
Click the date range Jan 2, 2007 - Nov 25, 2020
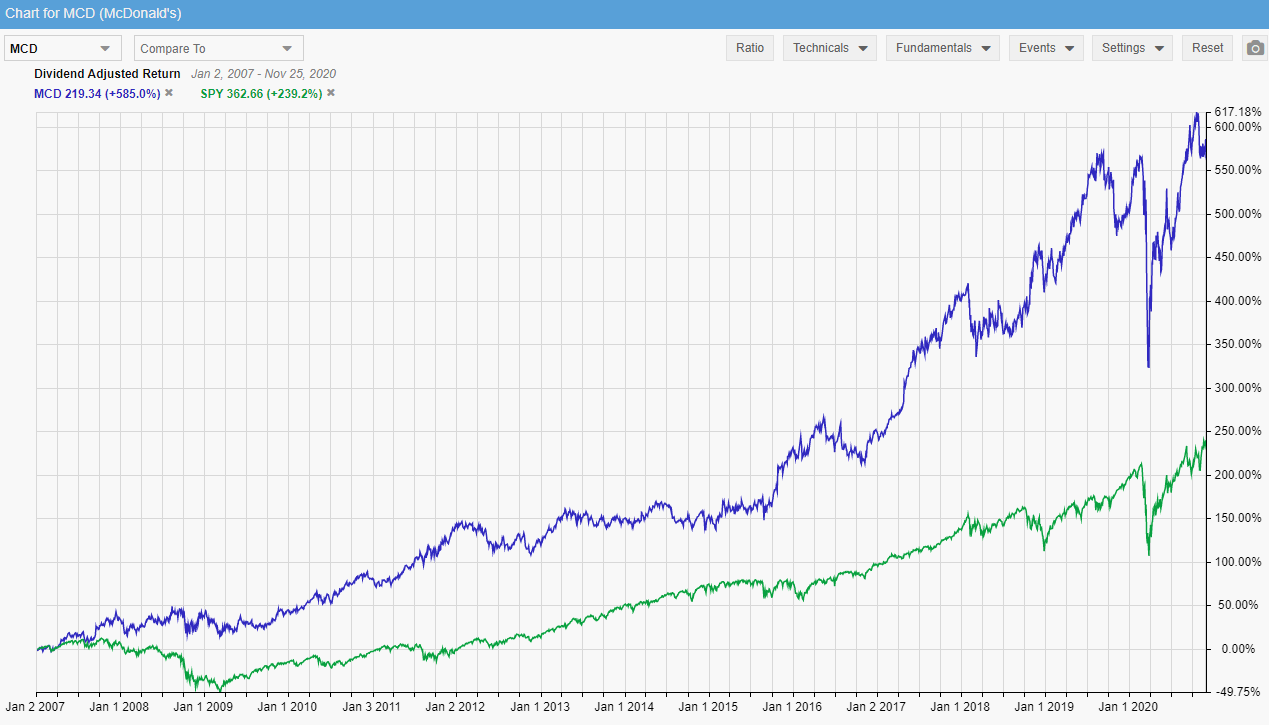click(x=263, y=74)
